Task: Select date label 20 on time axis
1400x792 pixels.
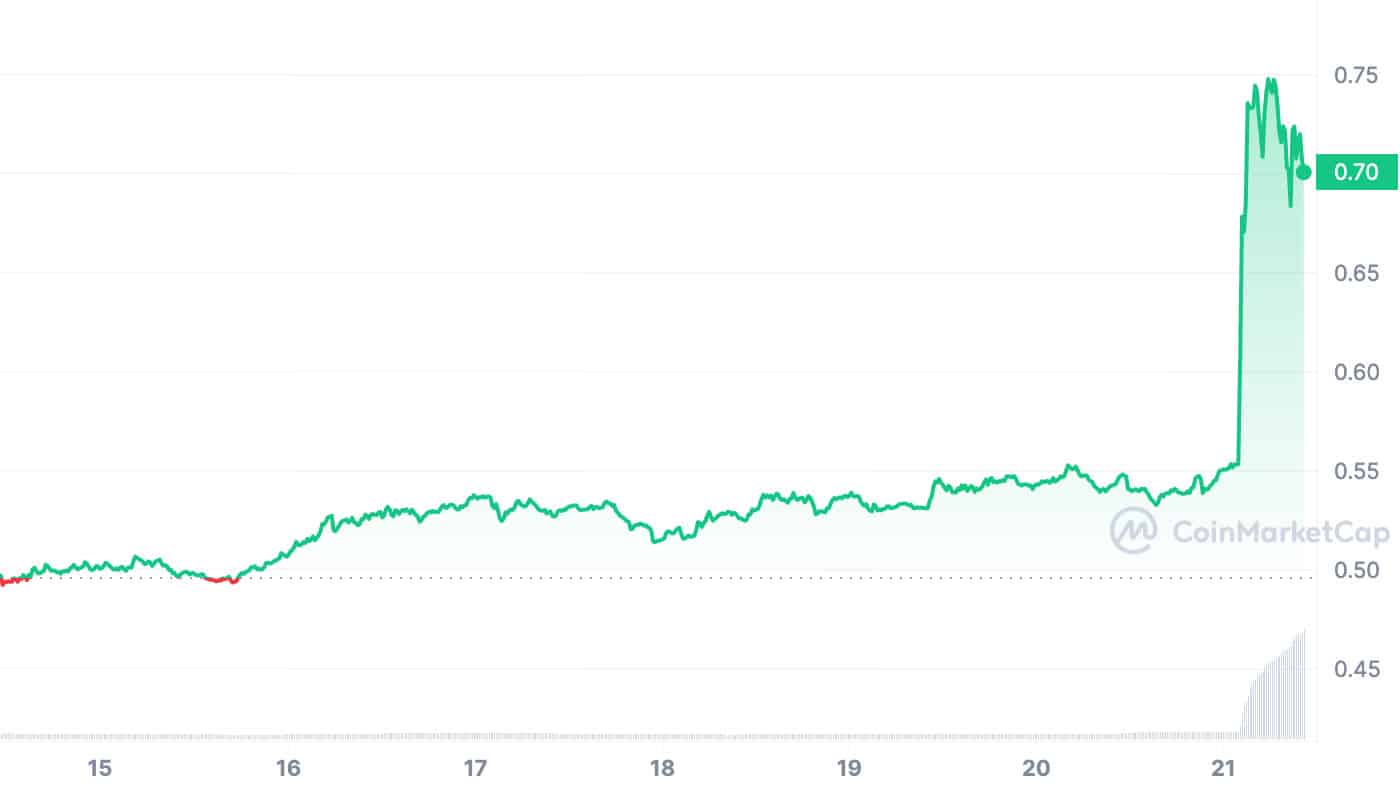Action: 1037,768
